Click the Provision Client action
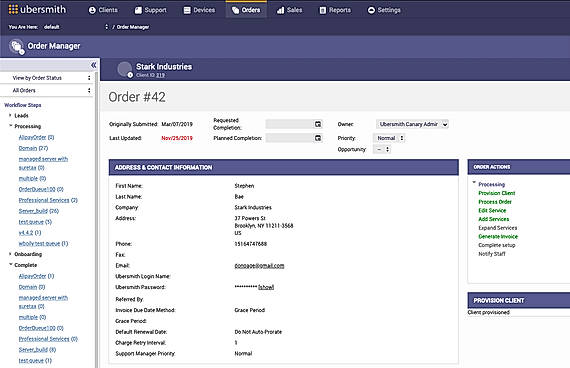 coord(497,193)
